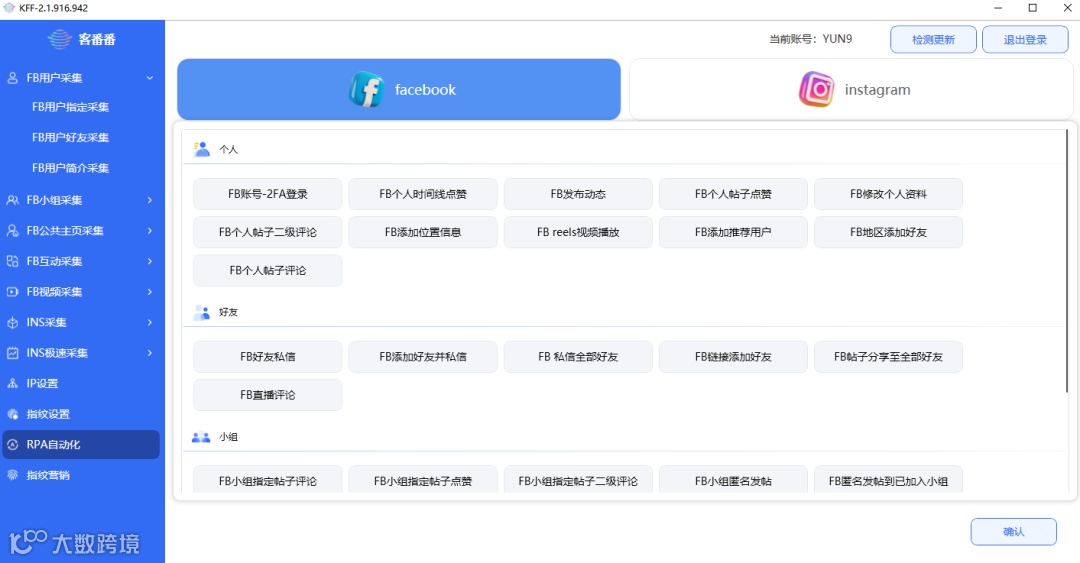Switch to the facebook tab

pyautogui.click(x=399, y=90)
